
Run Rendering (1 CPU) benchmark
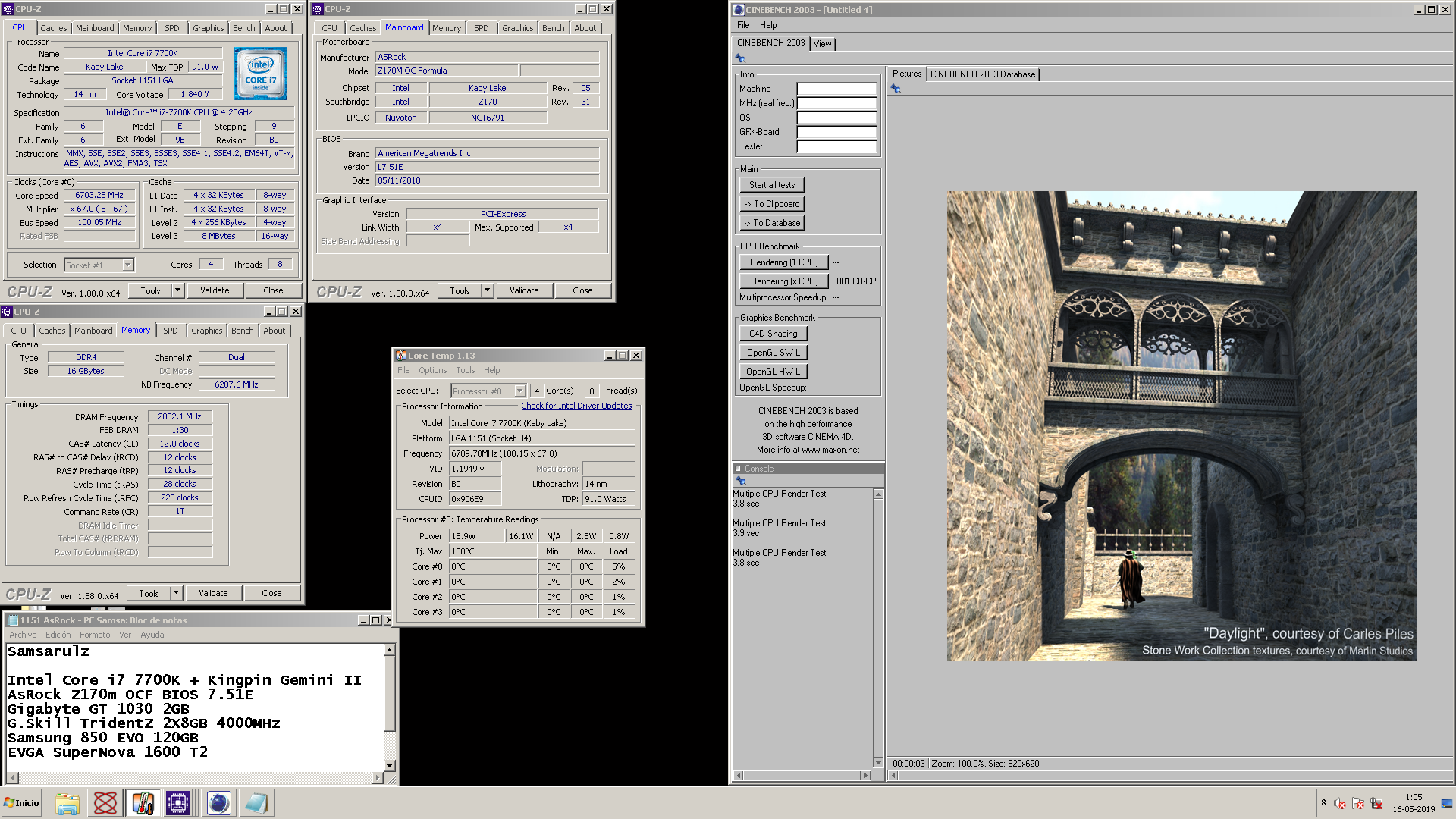(784, 262)
